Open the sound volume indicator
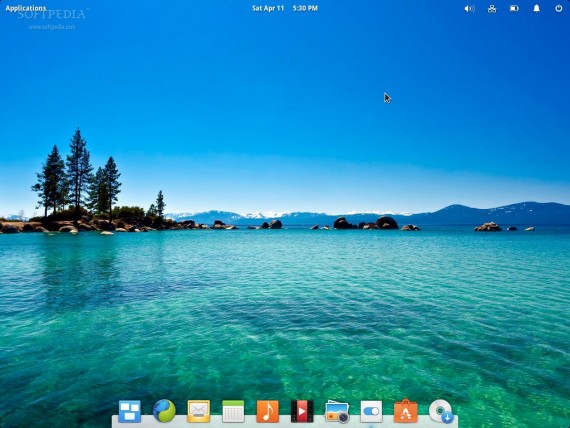The width and height of the screenshot is (570, 428). click(469, 8)
